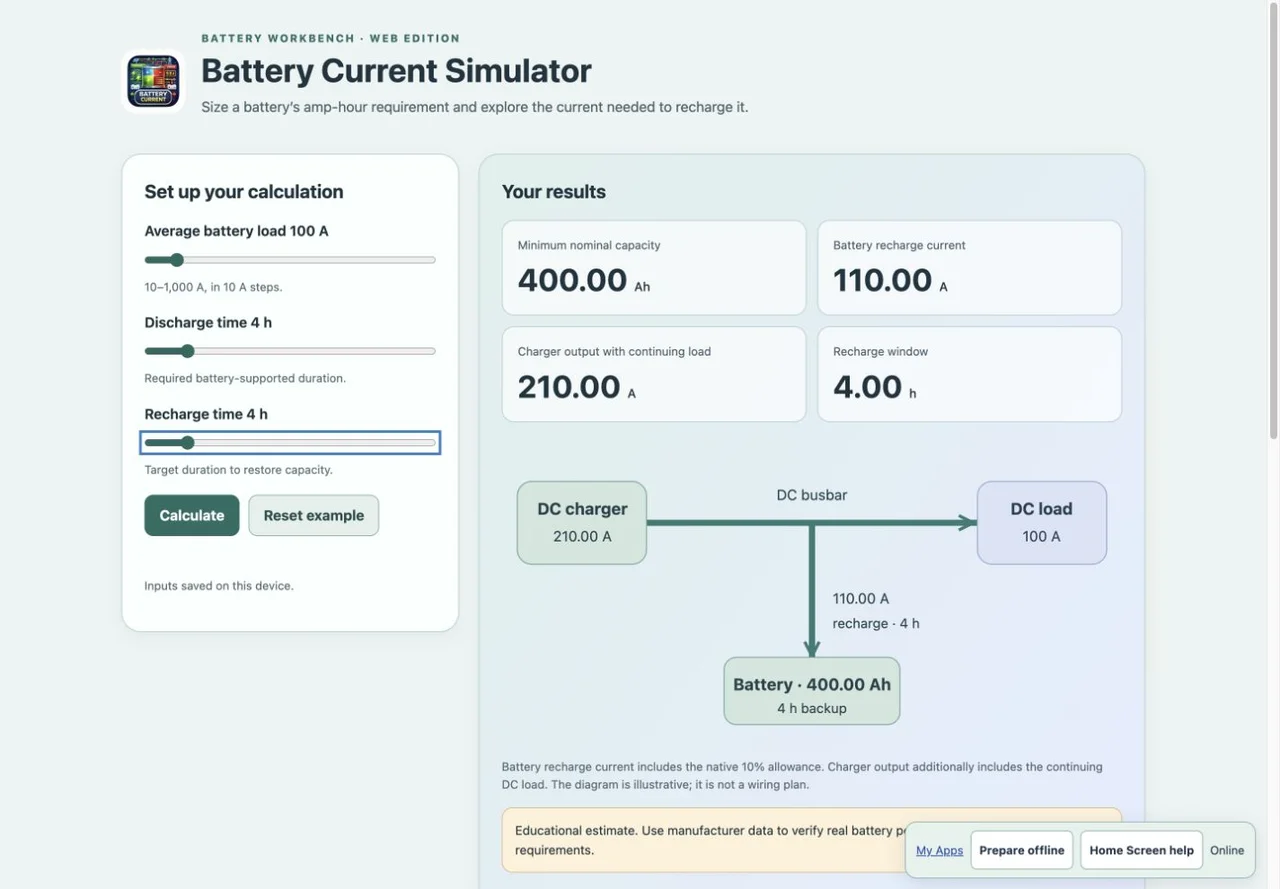The image size is (1280, 889).
Task: Click the Inputs saved on this device note
Action: (219, 586)
